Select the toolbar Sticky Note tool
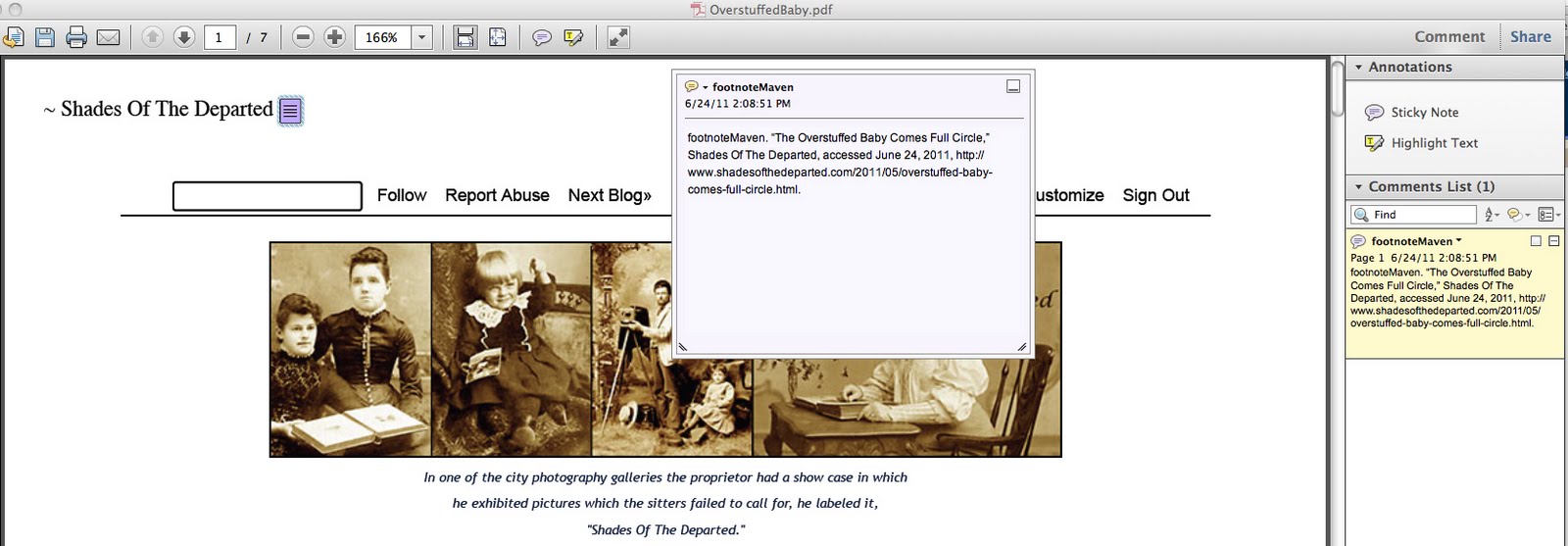The image size is (1568, 546). pos(541,37)
